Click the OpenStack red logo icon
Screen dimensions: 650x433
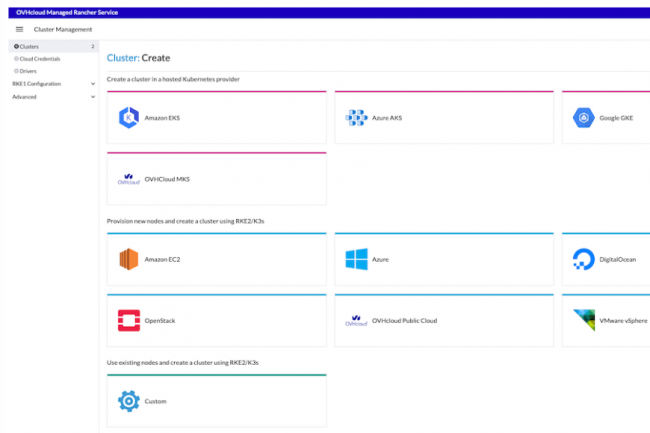(x=129, y=320)
